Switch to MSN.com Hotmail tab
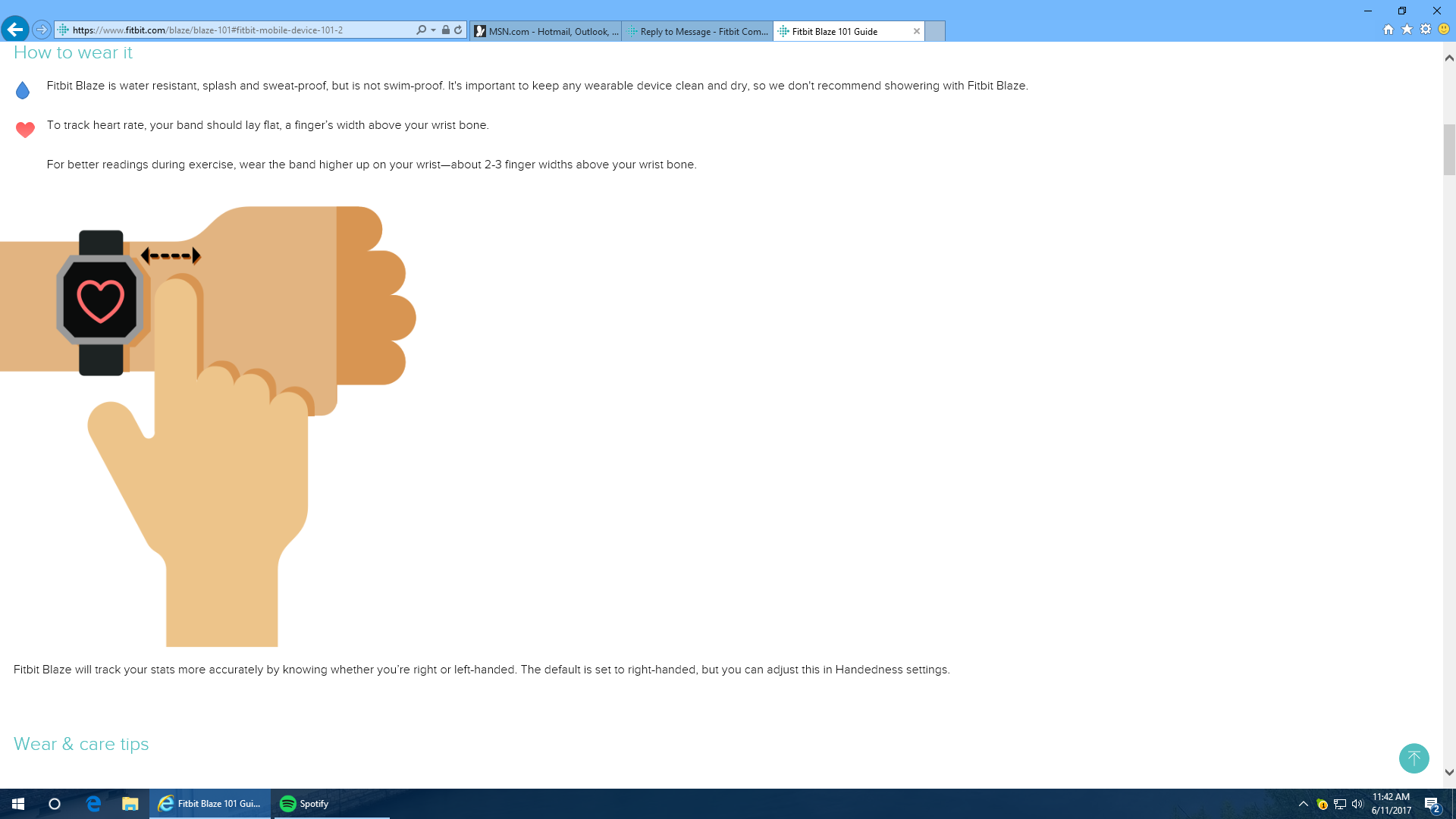Viewport: 1456px width, 819px height. click(x=545, y=31)
